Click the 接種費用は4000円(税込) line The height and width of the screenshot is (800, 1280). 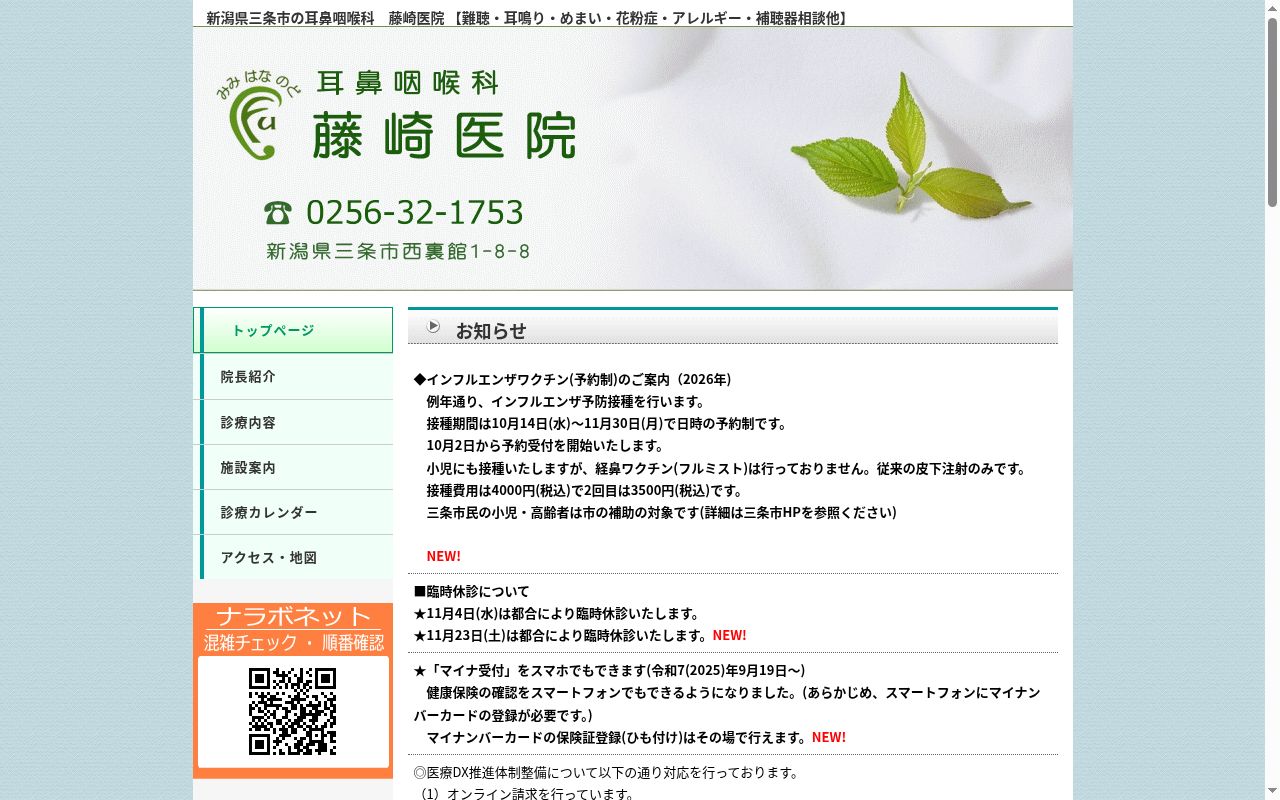(x=585, y=490)
